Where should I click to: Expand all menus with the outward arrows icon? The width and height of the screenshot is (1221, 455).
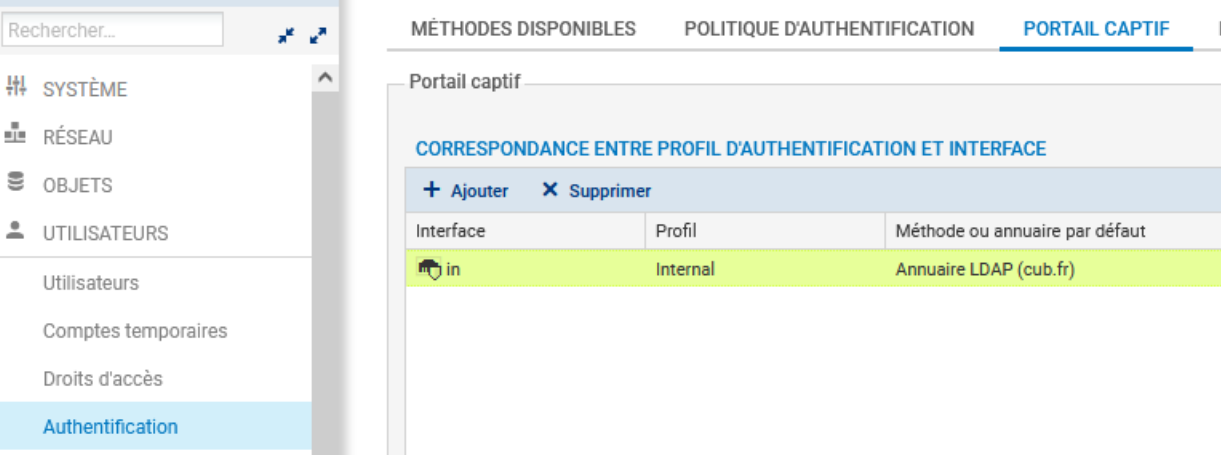pos(318,35)
